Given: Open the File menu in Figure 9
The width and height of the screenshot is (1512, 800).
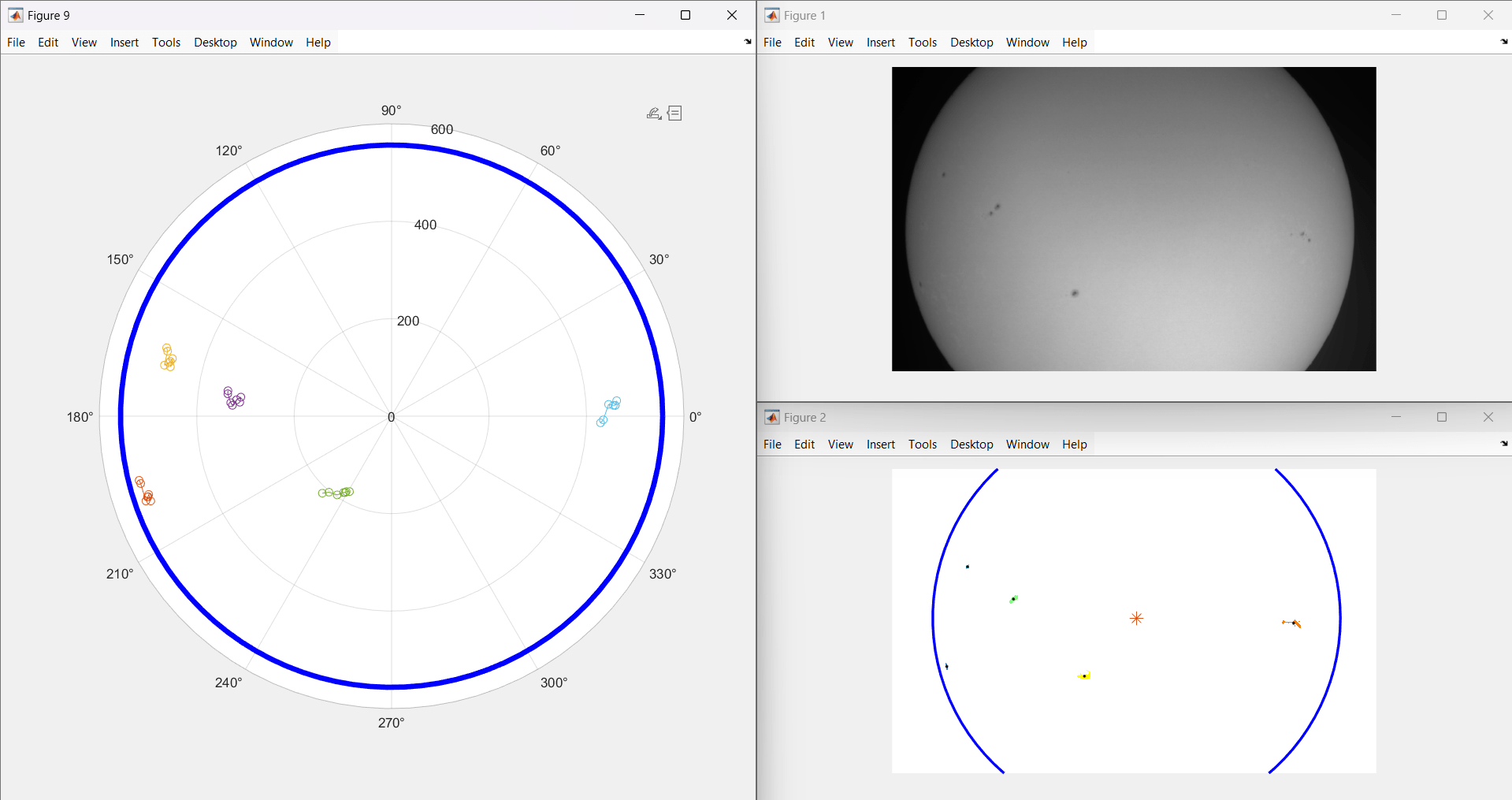Looking at the screenshot, I should (x=16, y=43).
